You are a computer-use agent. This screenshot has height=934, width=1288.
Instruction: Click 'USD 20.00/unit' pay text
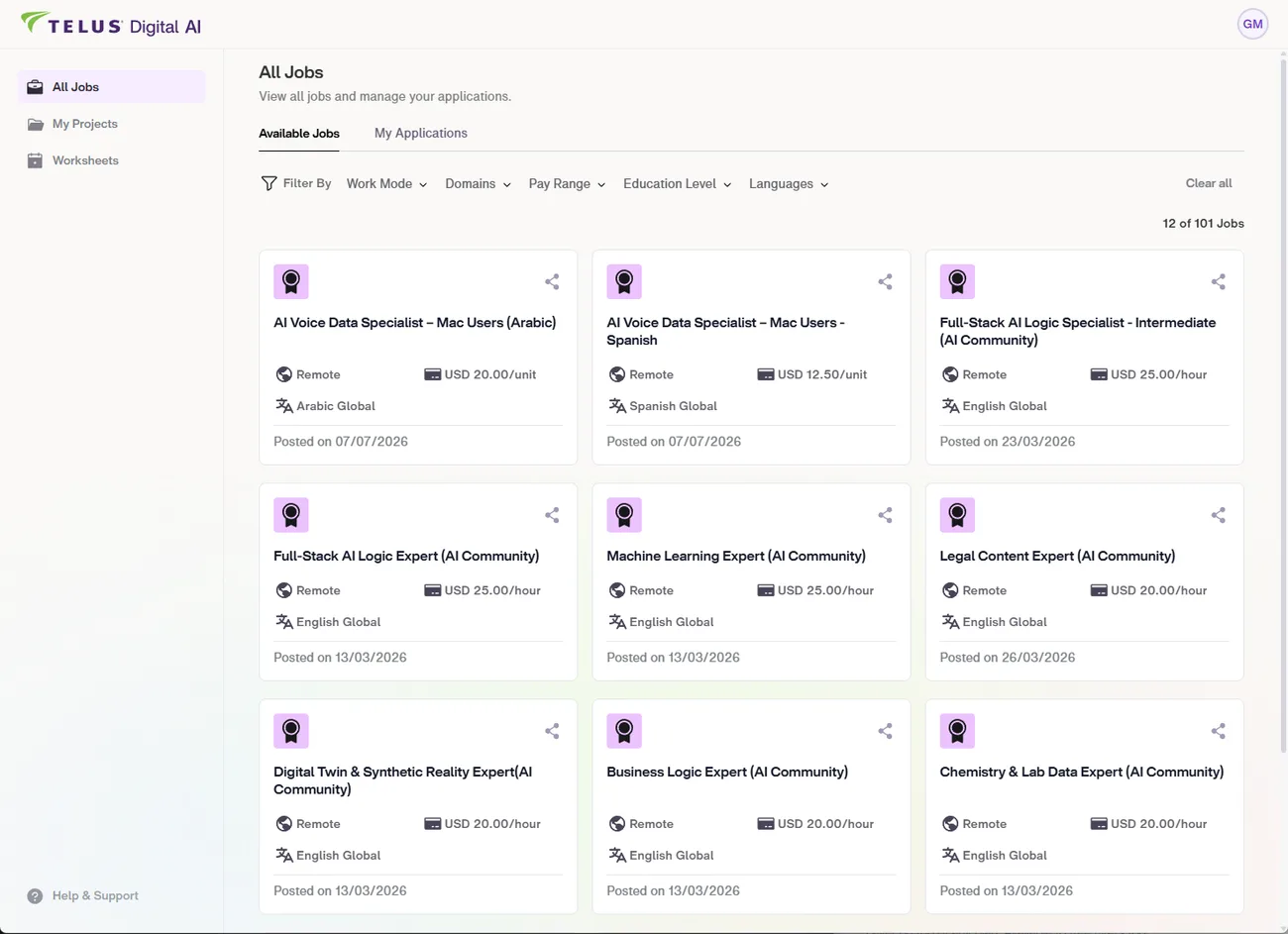pos(490,374)
